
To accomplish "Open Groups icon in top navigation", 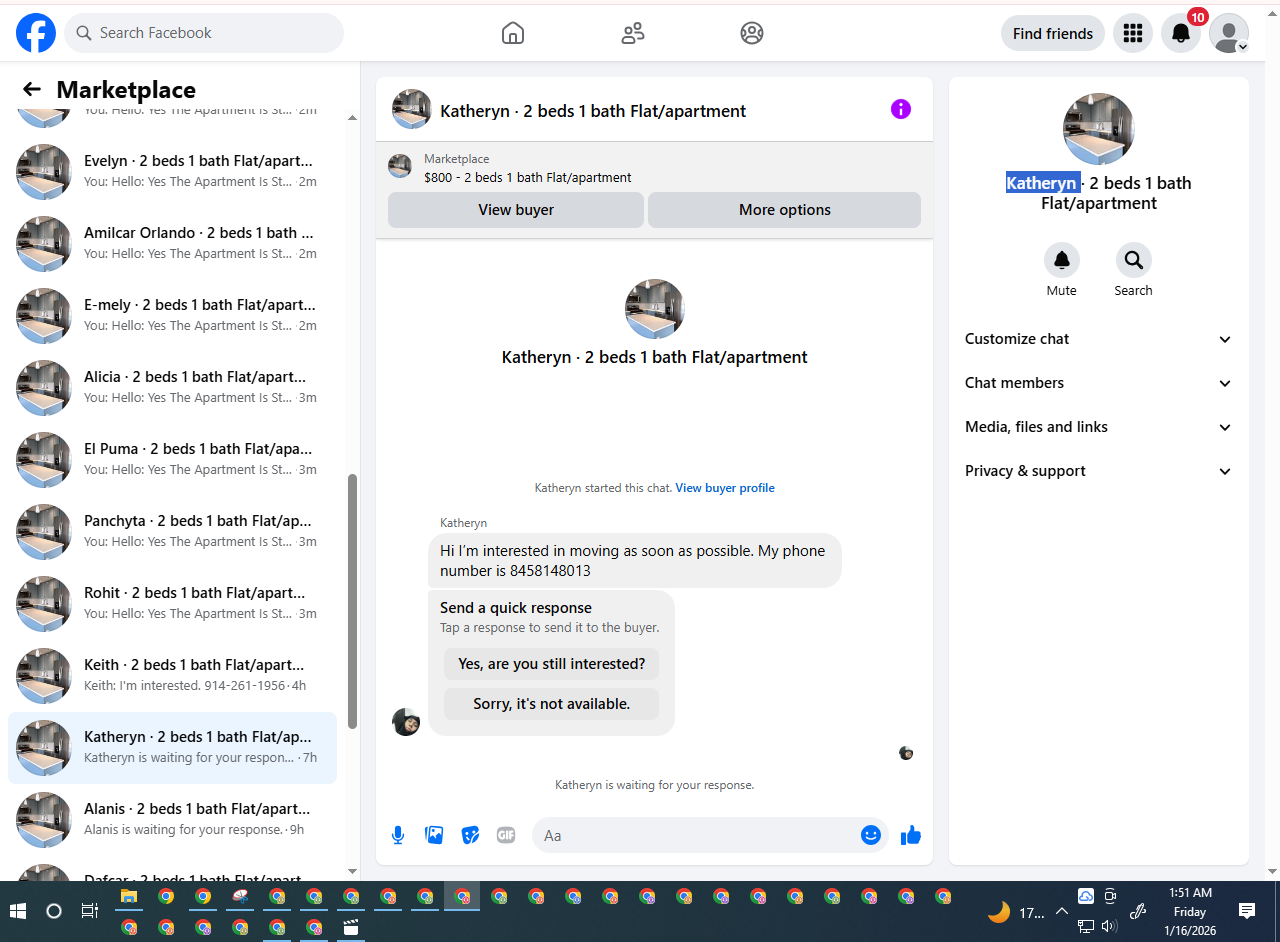I will pos(752,33).
